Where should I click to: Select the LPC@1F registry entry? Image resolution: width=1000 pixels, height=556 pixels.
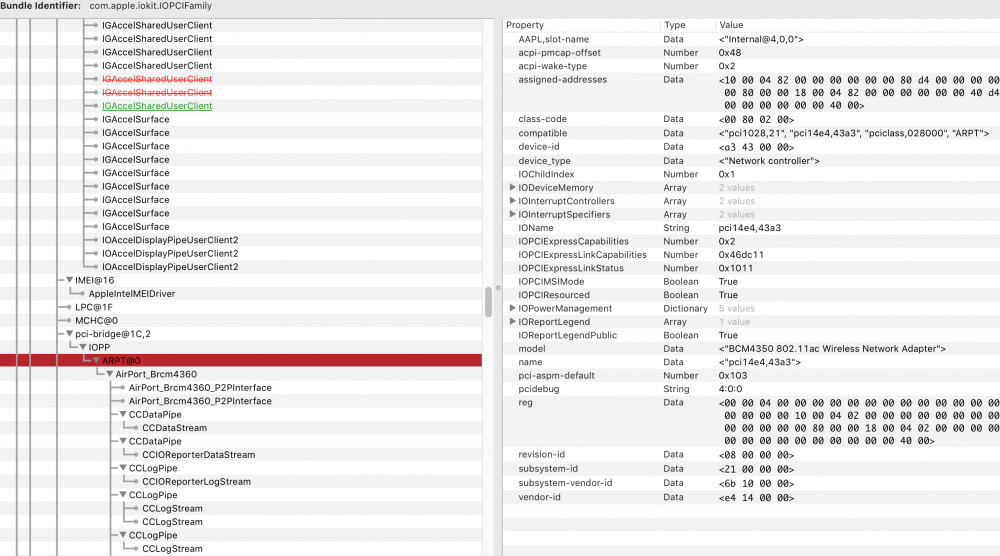click(81, 307)
